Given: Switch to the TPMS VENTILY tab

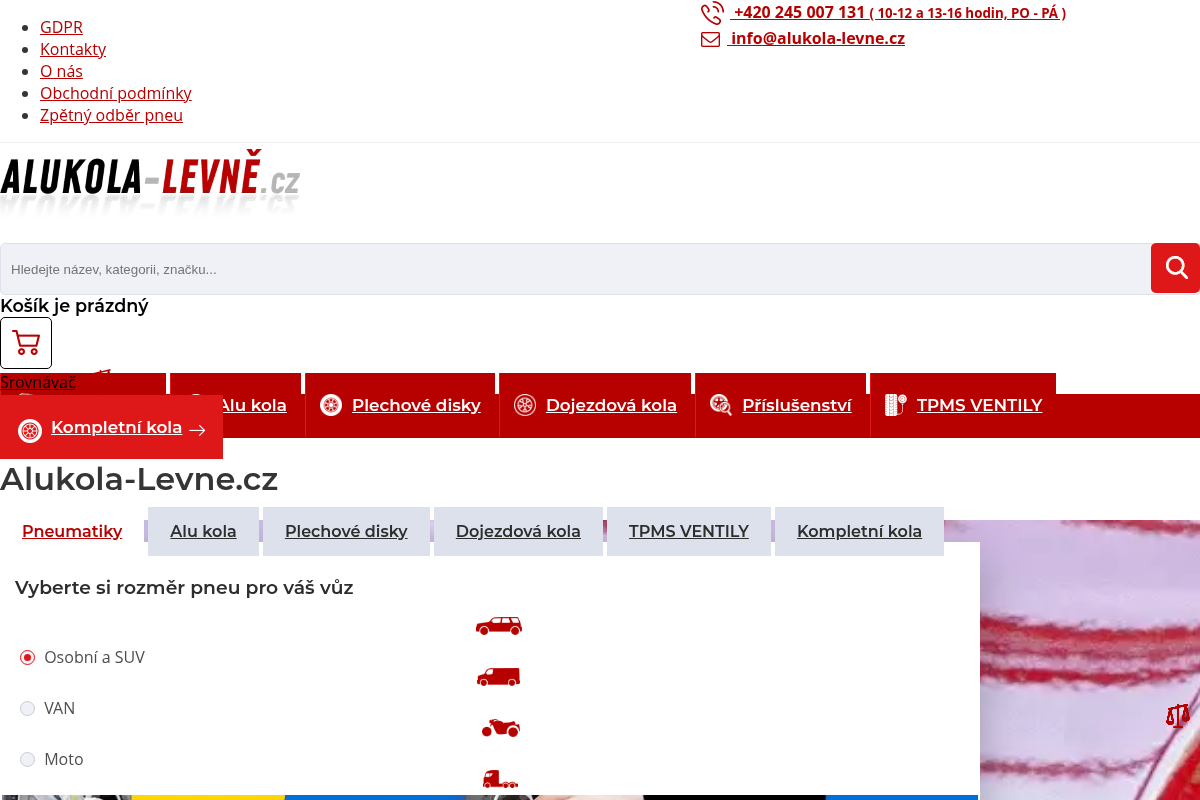Looking at the screenshot, I should tap(689, 531).
